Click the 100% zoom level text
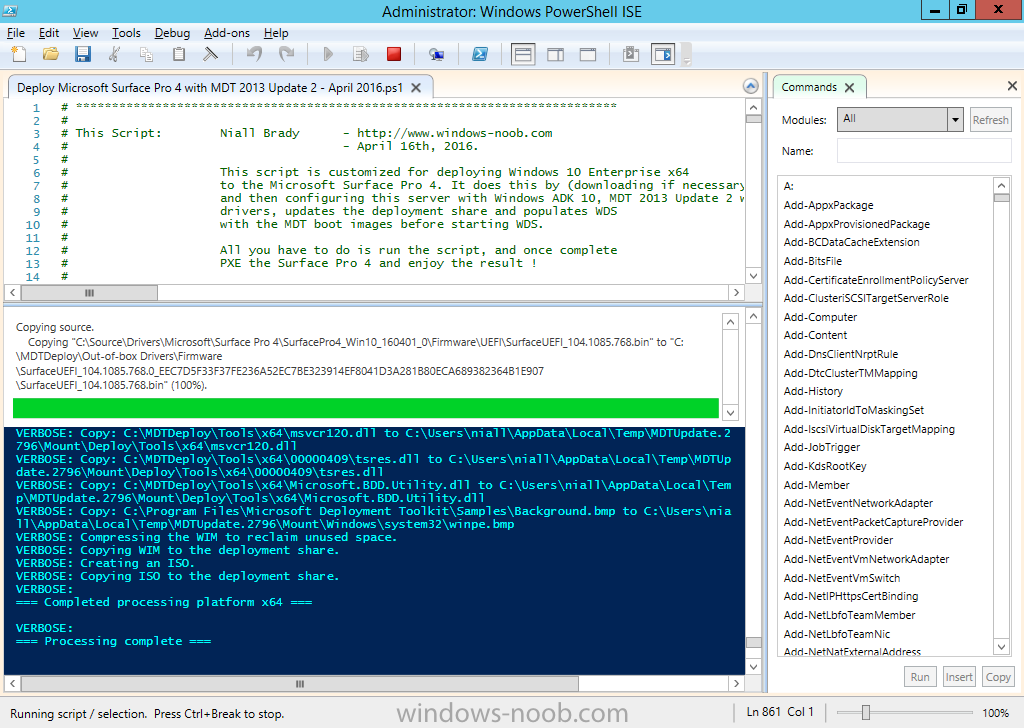 (995, 713)
